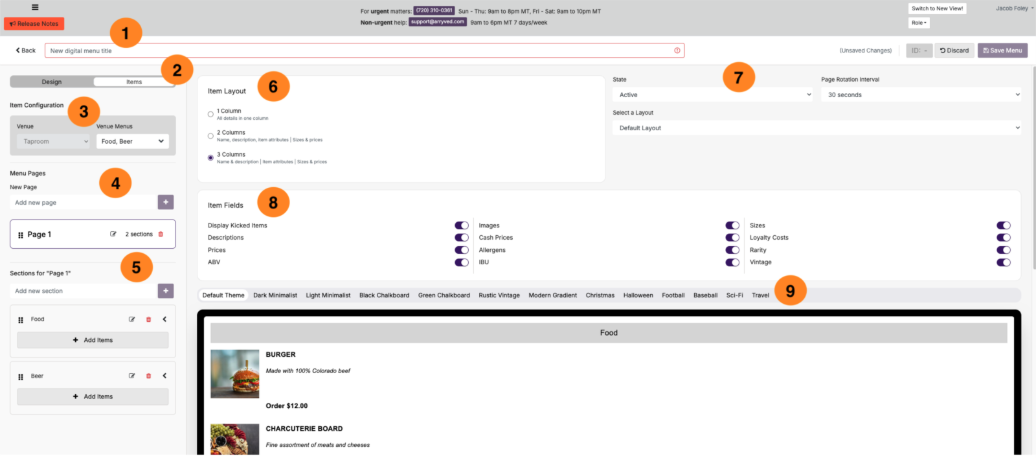Open Page Rotation Interval dropdown
Screen dimensions: 1036x459
point(920,95)
